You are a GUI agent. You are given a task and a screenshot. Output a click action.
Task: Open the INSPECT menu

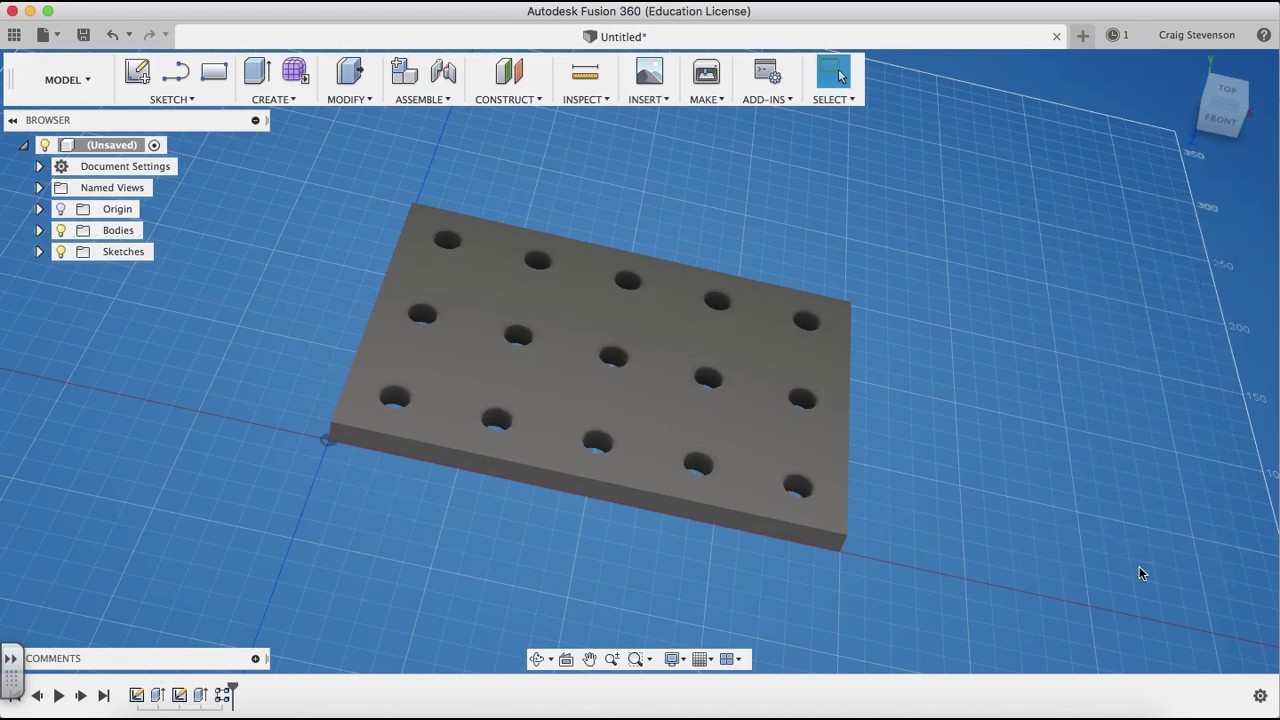tap(585, 100)
